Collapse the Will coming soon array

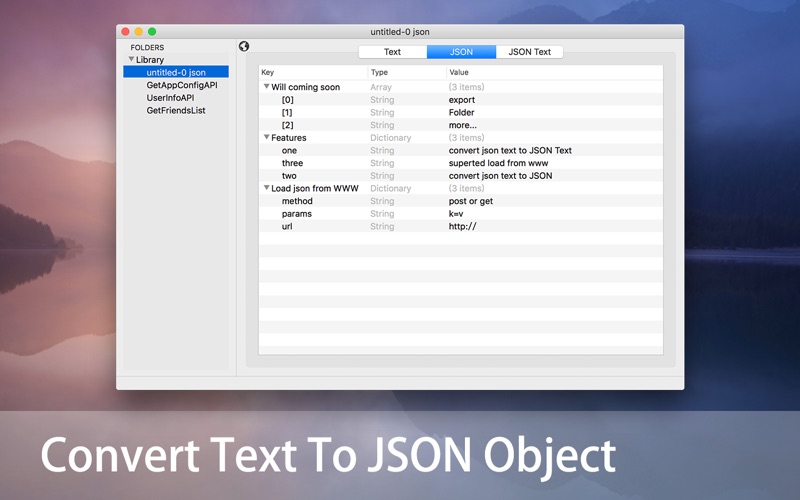(x=266, y=87)
